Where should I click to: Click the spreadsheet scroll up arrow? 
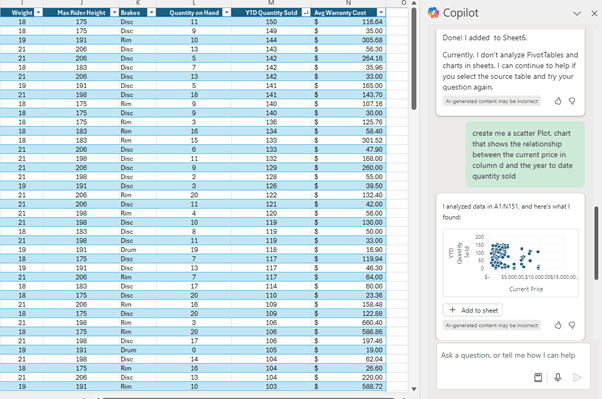[x=414, y=3]
